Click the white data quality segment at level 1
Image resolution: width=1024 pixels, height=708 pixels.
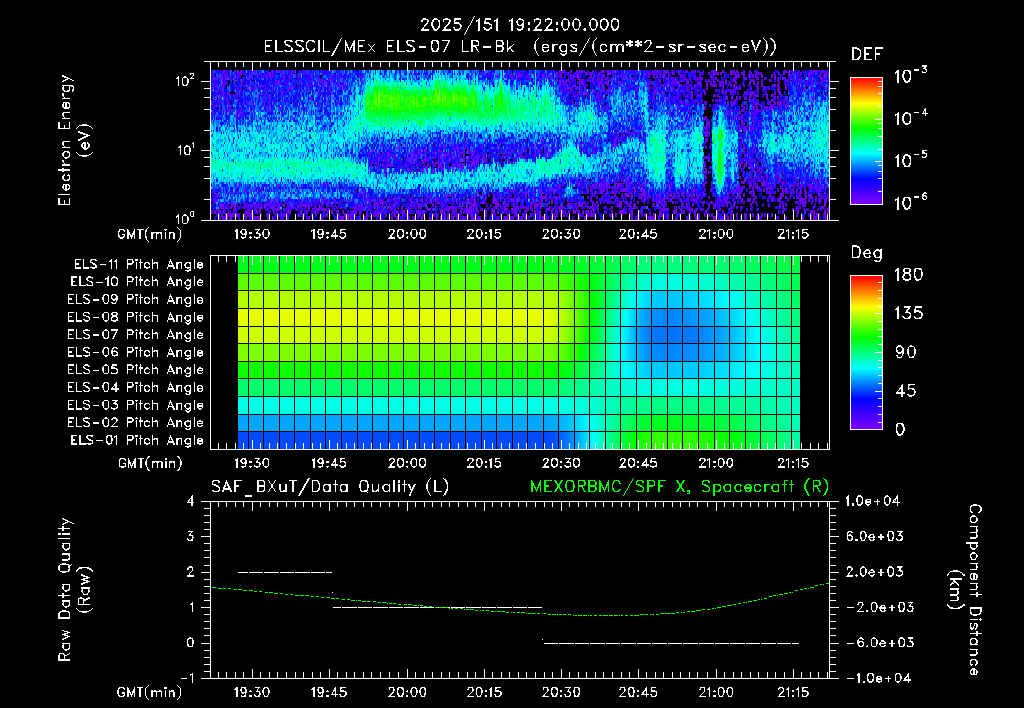[438, 607]
